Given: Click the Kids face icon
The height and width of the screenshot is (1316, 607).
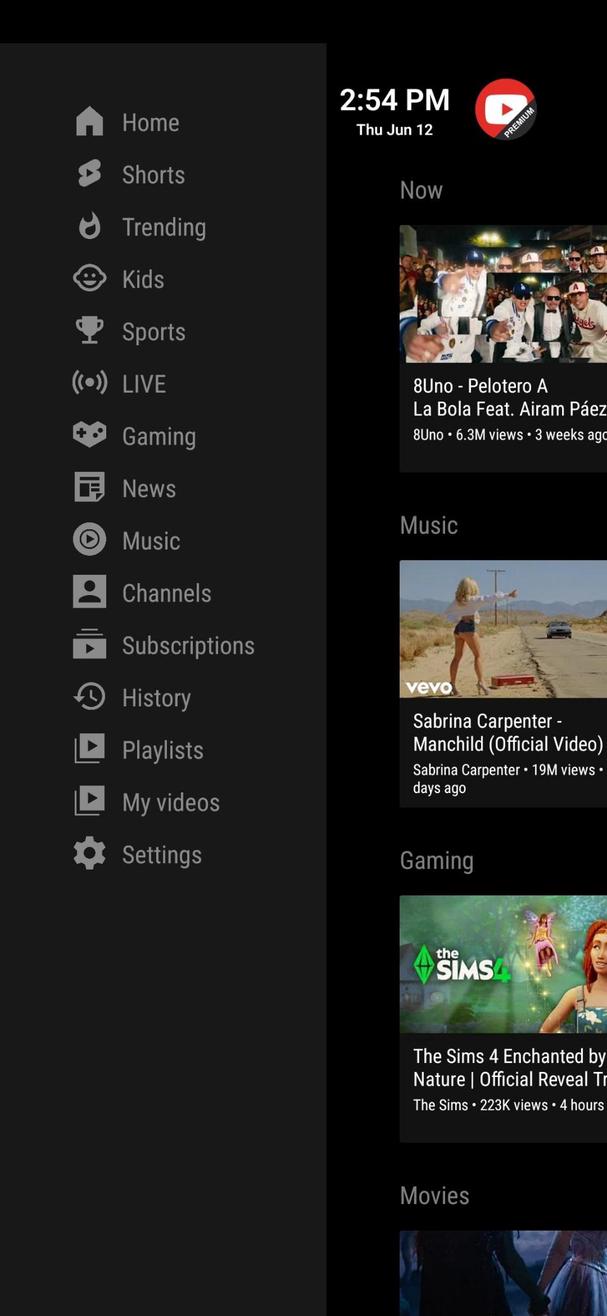Looking at the screenshot, I should point(89,279).
